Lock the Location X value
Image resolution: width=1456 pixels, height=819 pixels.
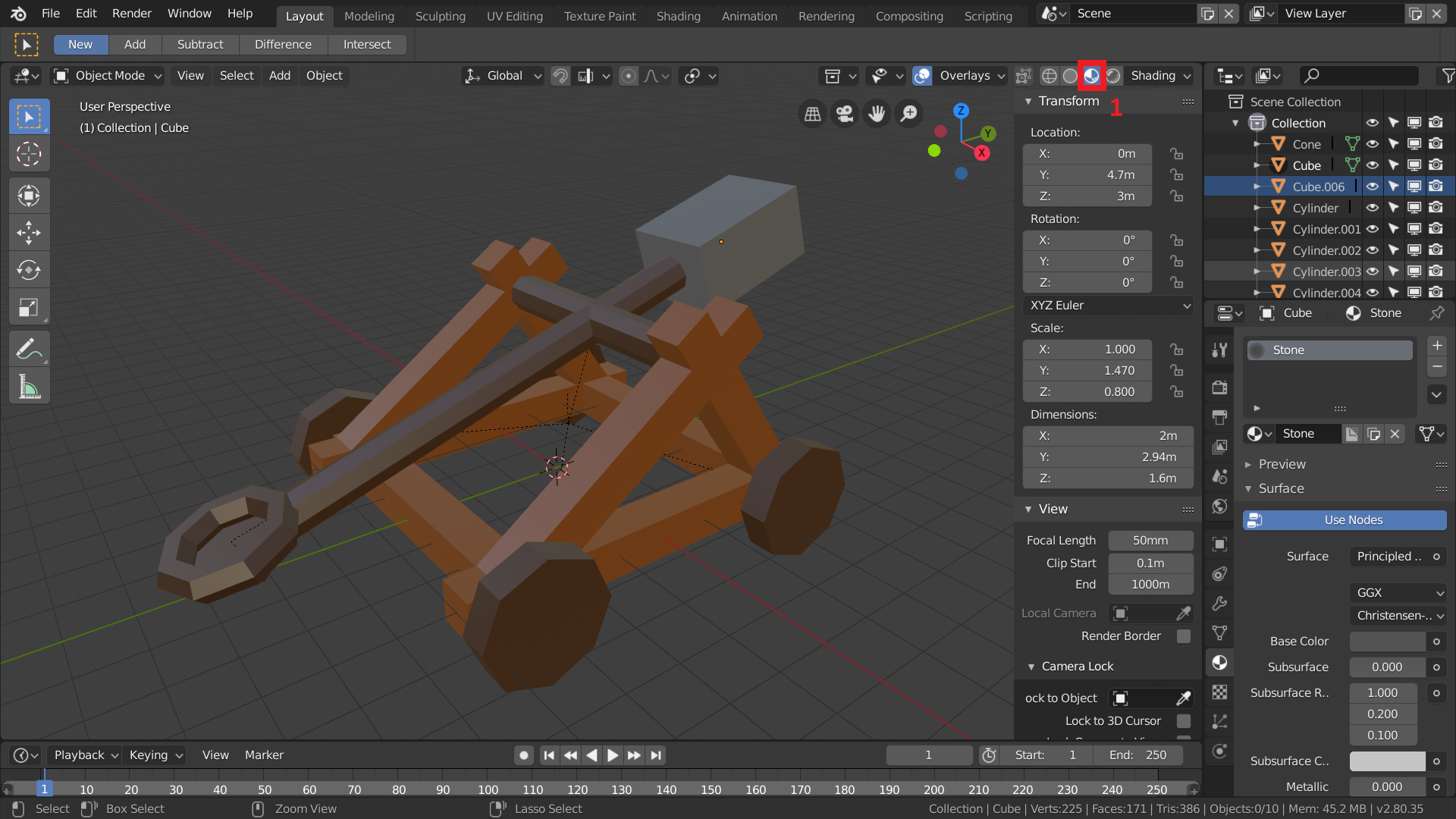1176,154
